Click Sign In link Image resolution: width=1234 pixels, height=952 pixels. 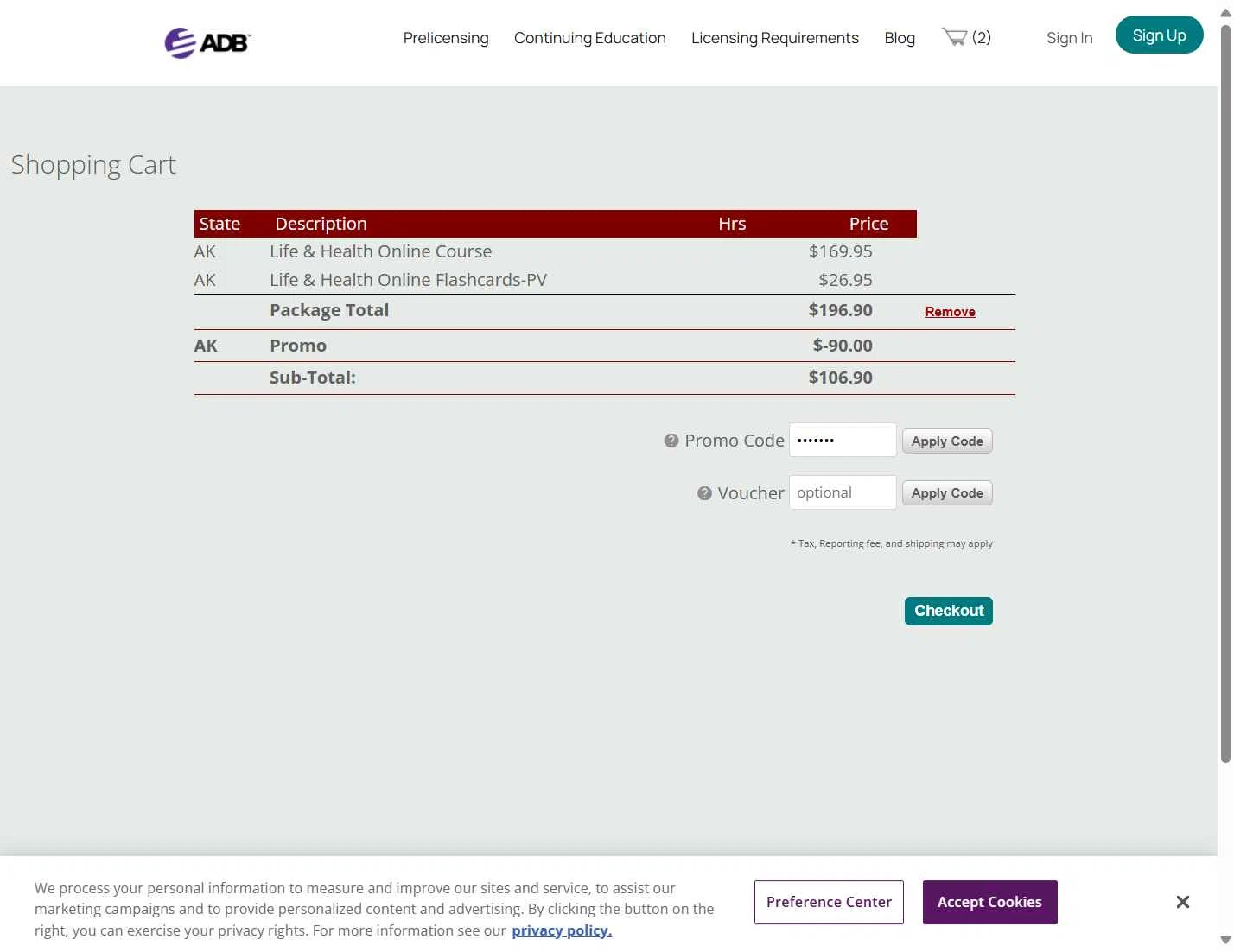(x=1070, y=38)
